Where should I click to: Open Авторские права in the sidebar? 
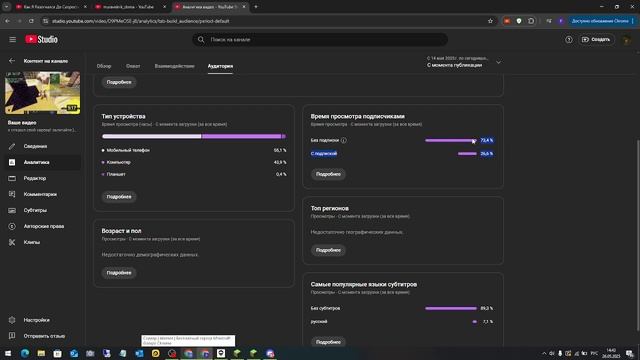click(42, 226)
